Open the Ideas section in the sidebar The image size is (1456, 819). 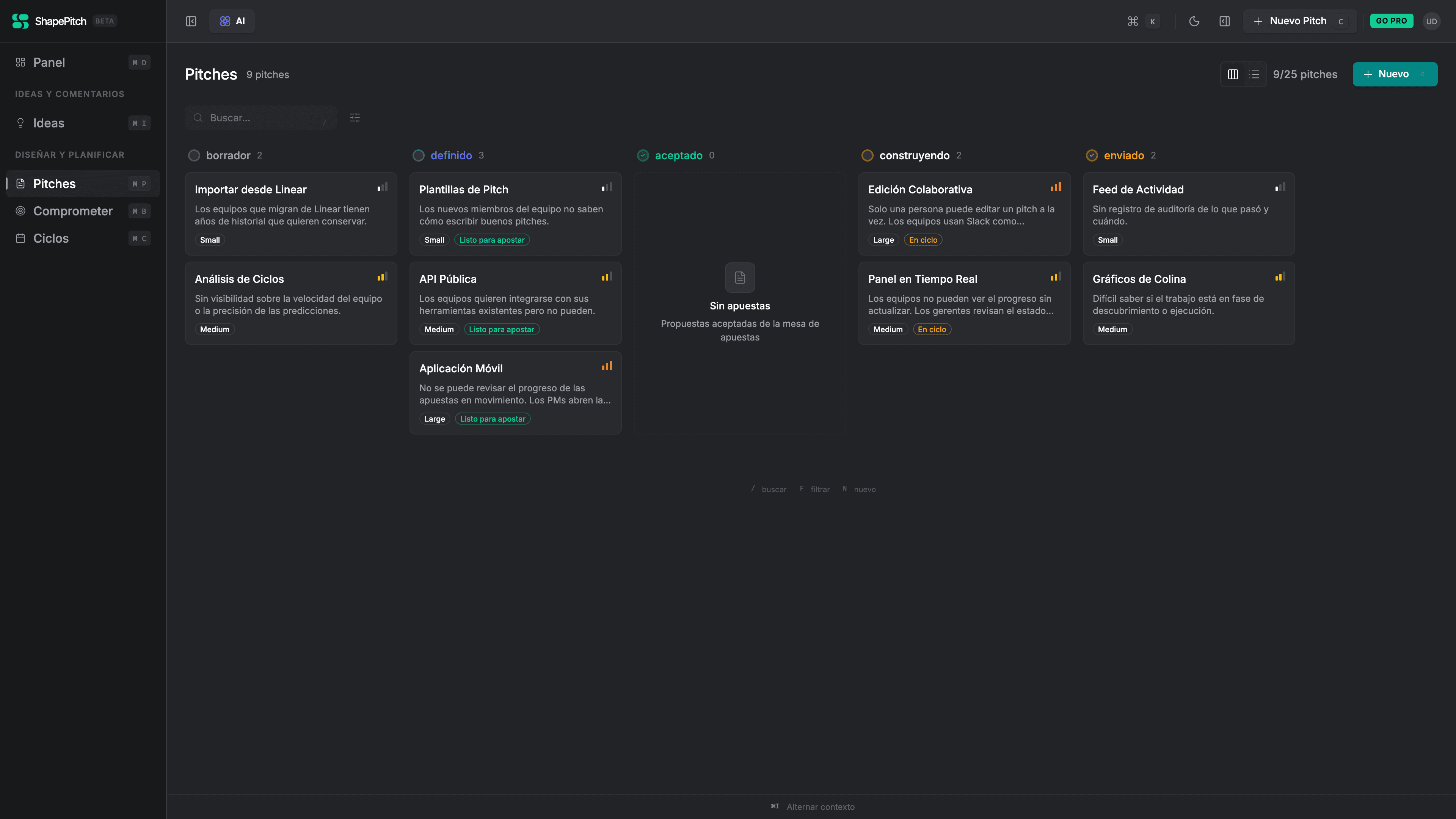[49, 122]
